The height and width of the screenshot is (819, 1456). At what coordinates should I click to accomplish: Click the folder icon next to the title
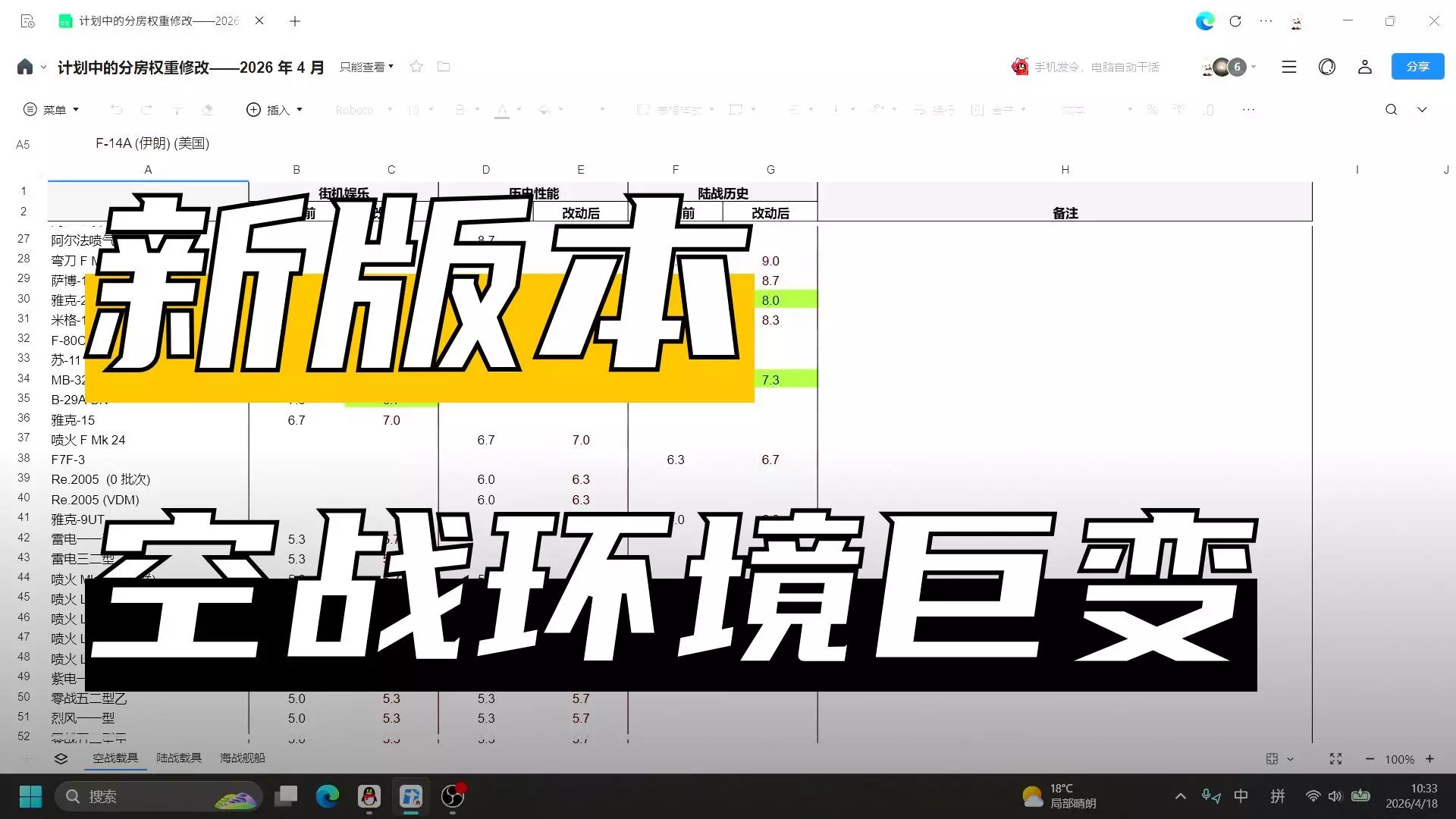[444, 67]
